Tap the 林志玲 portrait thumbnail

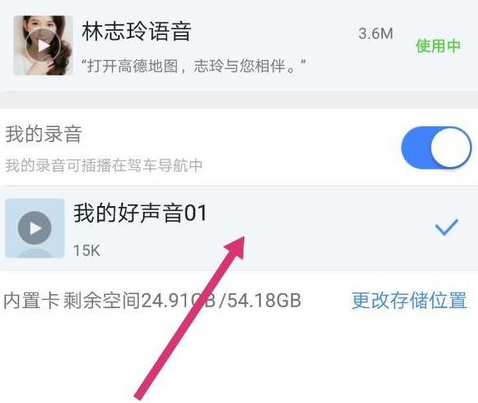point(43,45)
